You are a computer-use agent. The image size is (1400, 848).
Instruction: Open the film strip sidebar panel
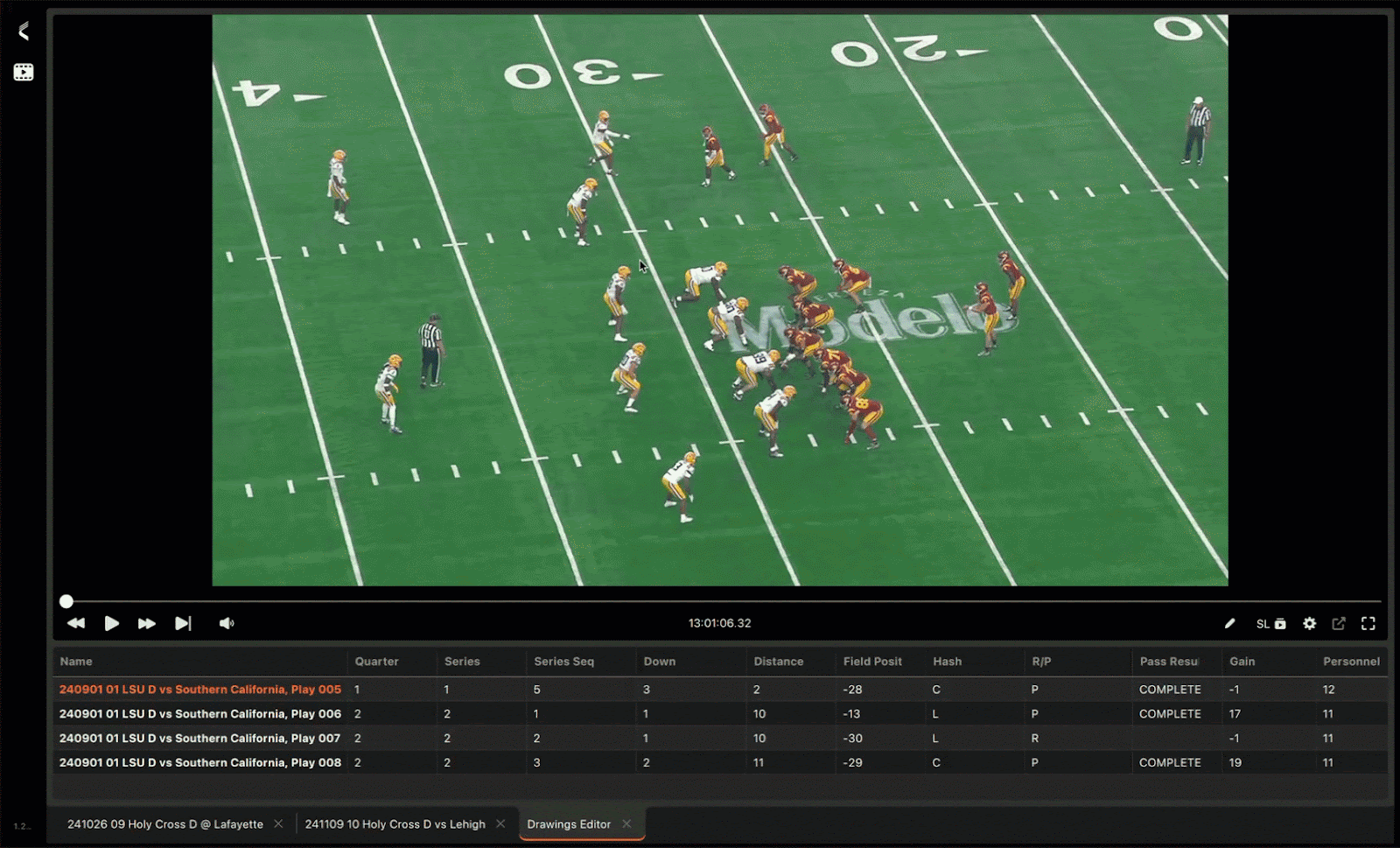[22, 71]
